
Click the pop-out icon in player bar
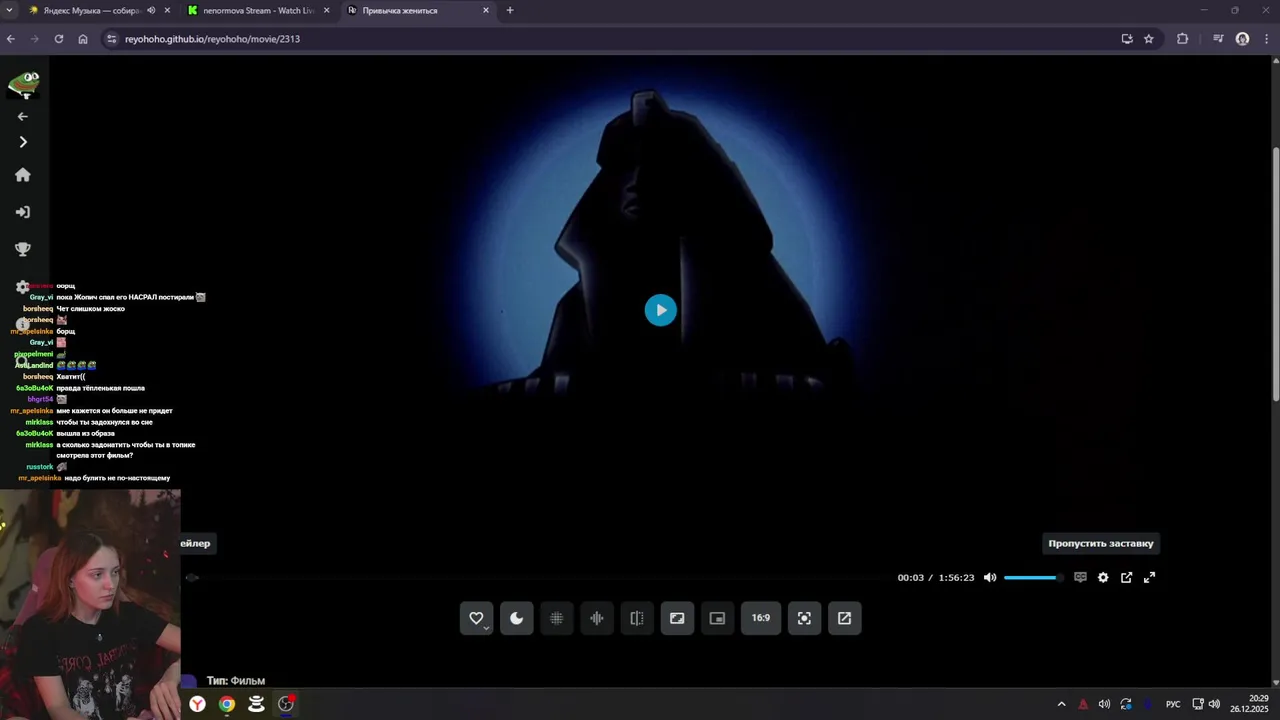1126,577
